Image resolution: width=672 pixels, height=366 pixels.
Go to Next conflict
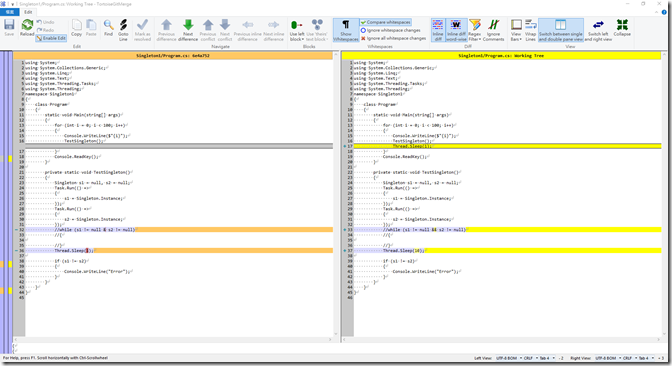click(x=225, y=30)
